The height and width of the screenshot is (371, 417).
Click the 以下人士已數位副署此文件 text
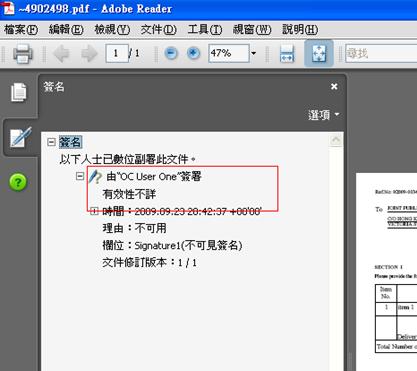(x=128, y=159)
